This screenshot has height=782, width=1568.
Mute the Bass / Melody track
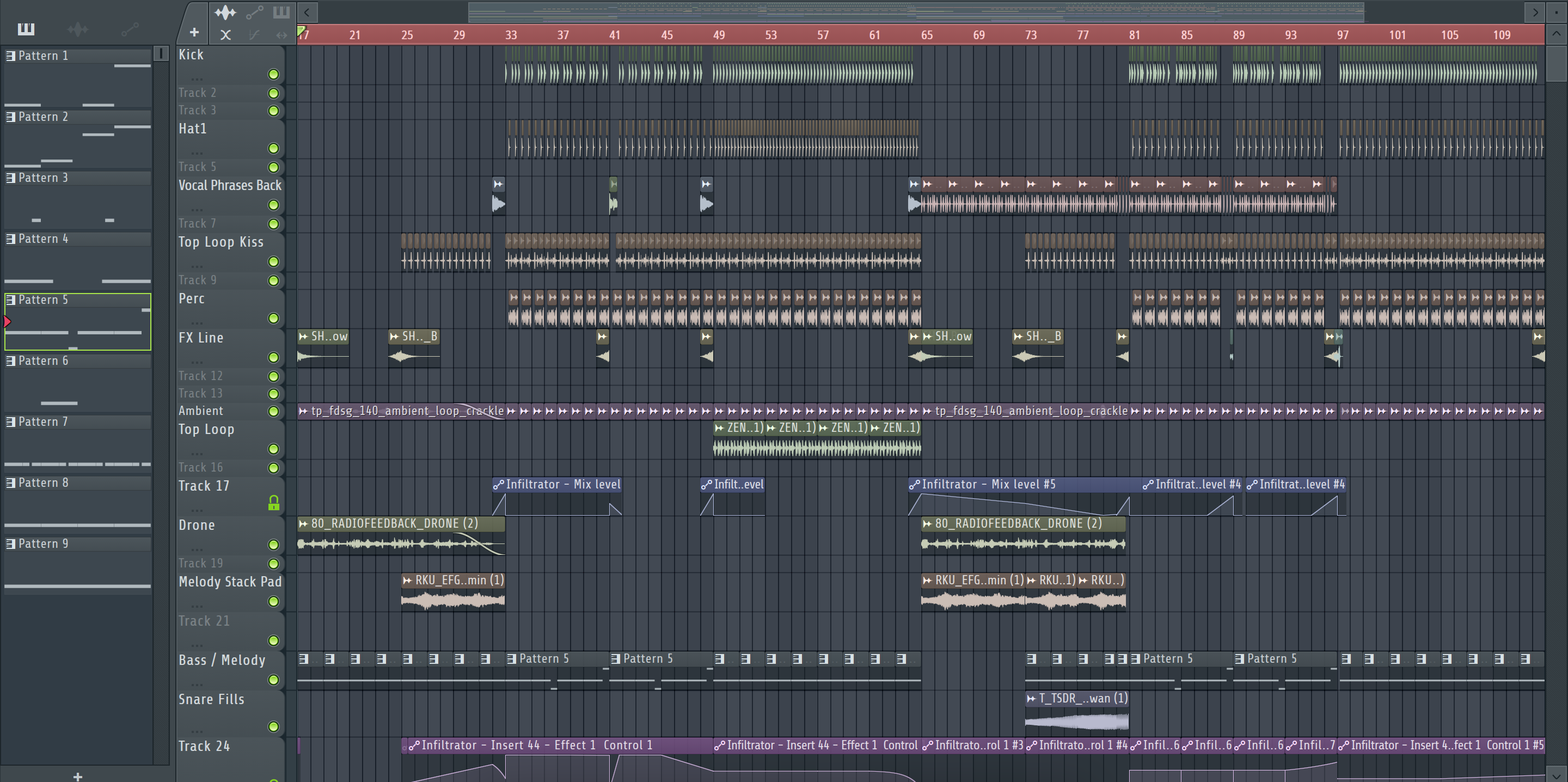[274, 680]
